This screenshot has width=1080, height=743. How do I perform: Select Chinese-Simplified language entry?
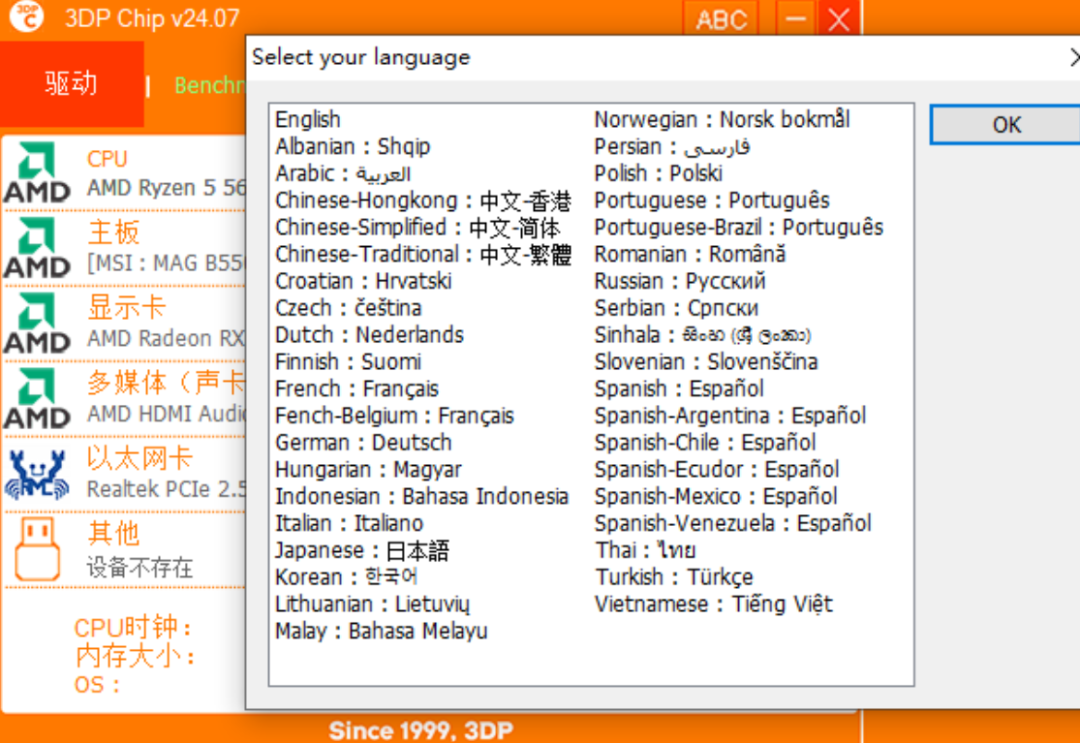[x=417, y=227]
